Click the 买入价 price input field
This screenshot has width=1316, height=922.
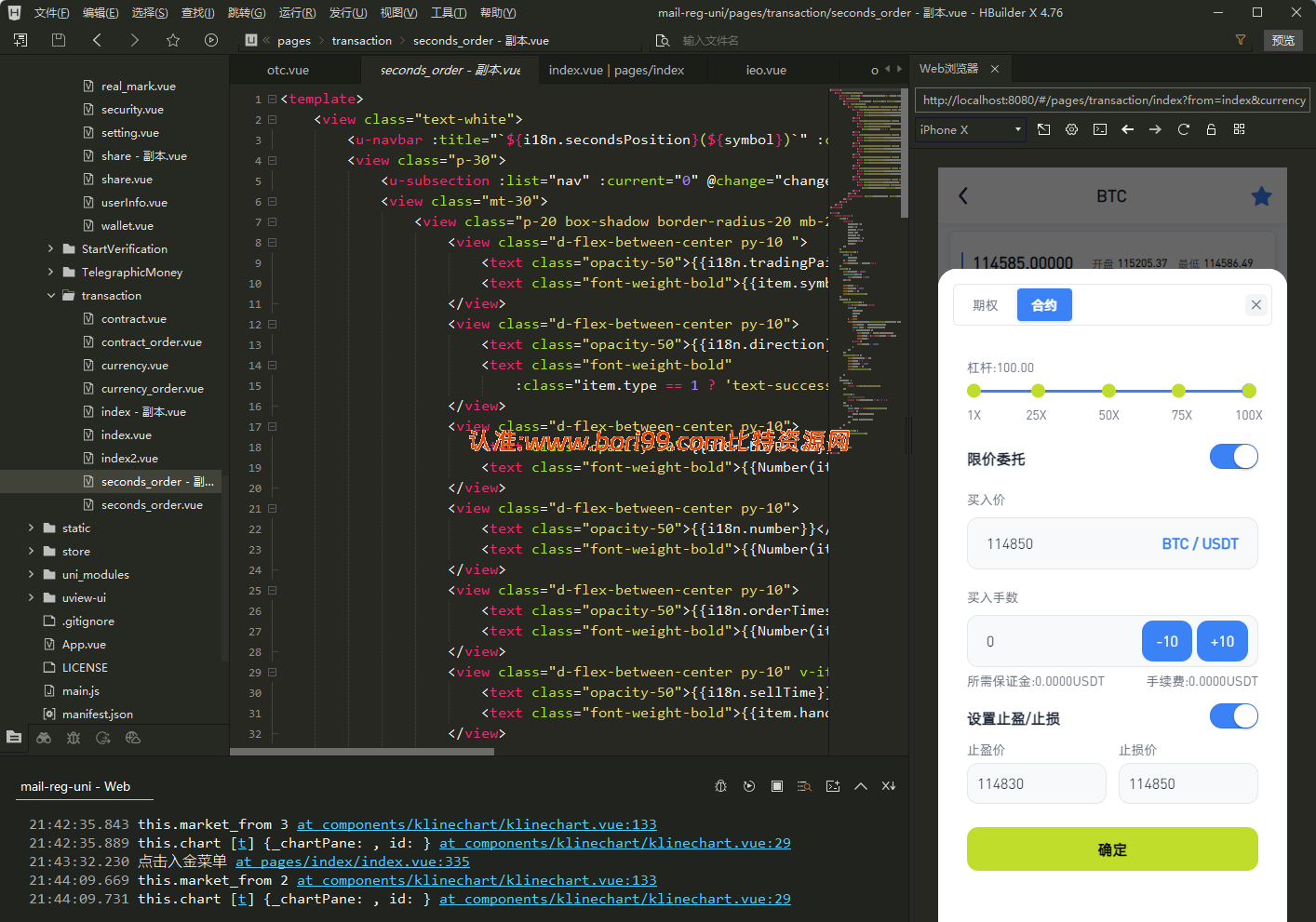(x=1112, y=543)
